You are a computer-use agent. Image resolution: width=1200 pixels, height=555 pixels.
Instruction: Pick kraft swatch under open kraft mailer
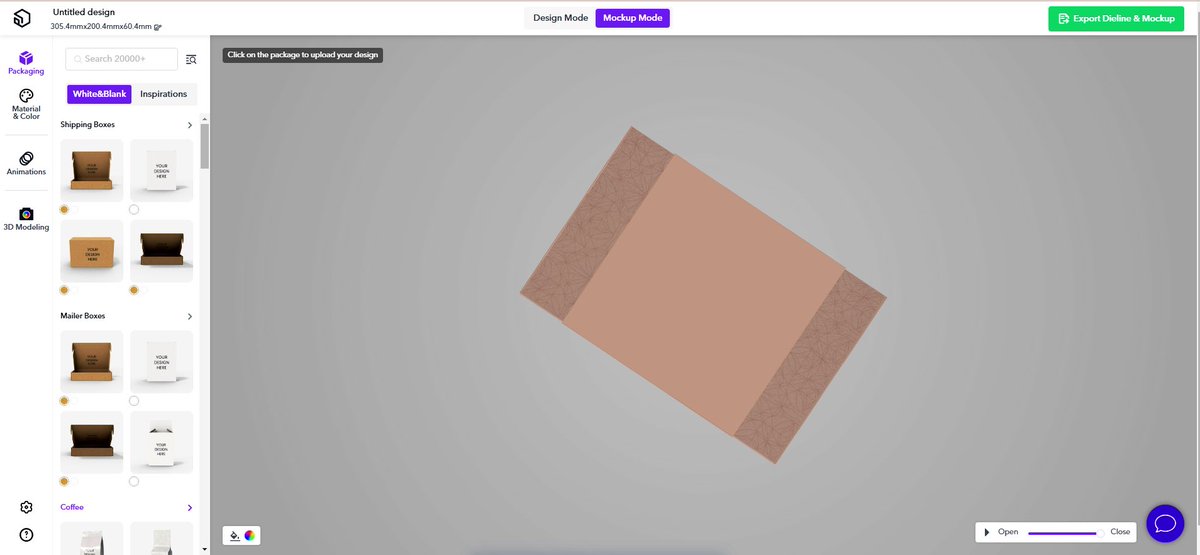pos(64,401)
